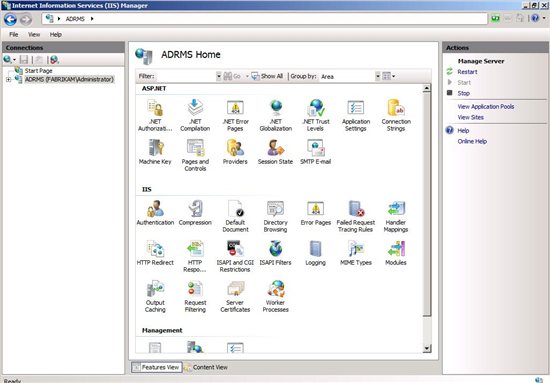Click the Save icon in Connections toolbar
Screen dimensions: 550x383
pyautogui.click(x=24, y=60)
